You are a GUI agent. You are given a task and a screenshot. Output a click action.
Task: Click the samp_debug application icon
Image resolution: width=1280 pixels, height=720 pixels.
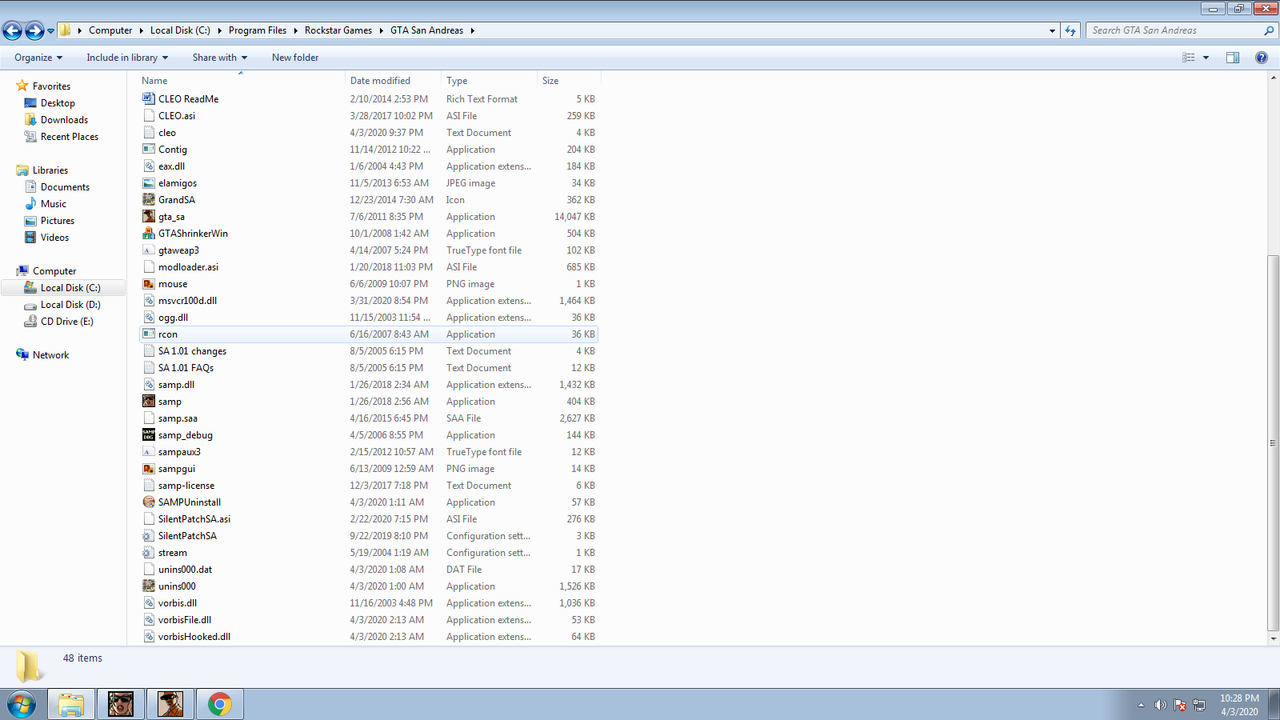149,435
